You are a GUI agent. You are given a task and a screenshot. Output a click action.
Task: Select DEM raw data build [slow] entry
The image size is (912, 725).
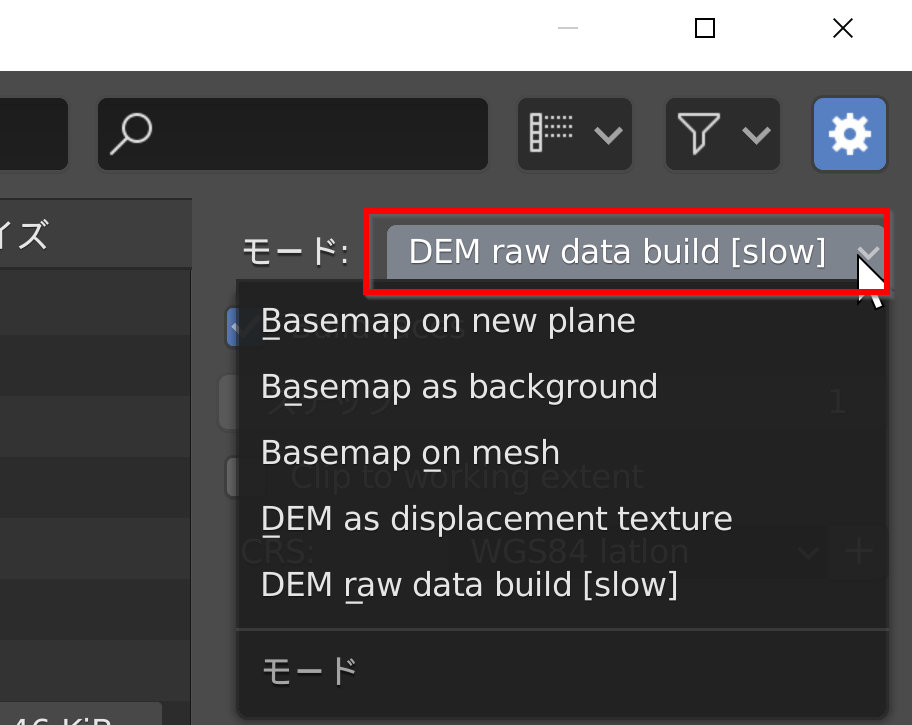tap(469, 585)
